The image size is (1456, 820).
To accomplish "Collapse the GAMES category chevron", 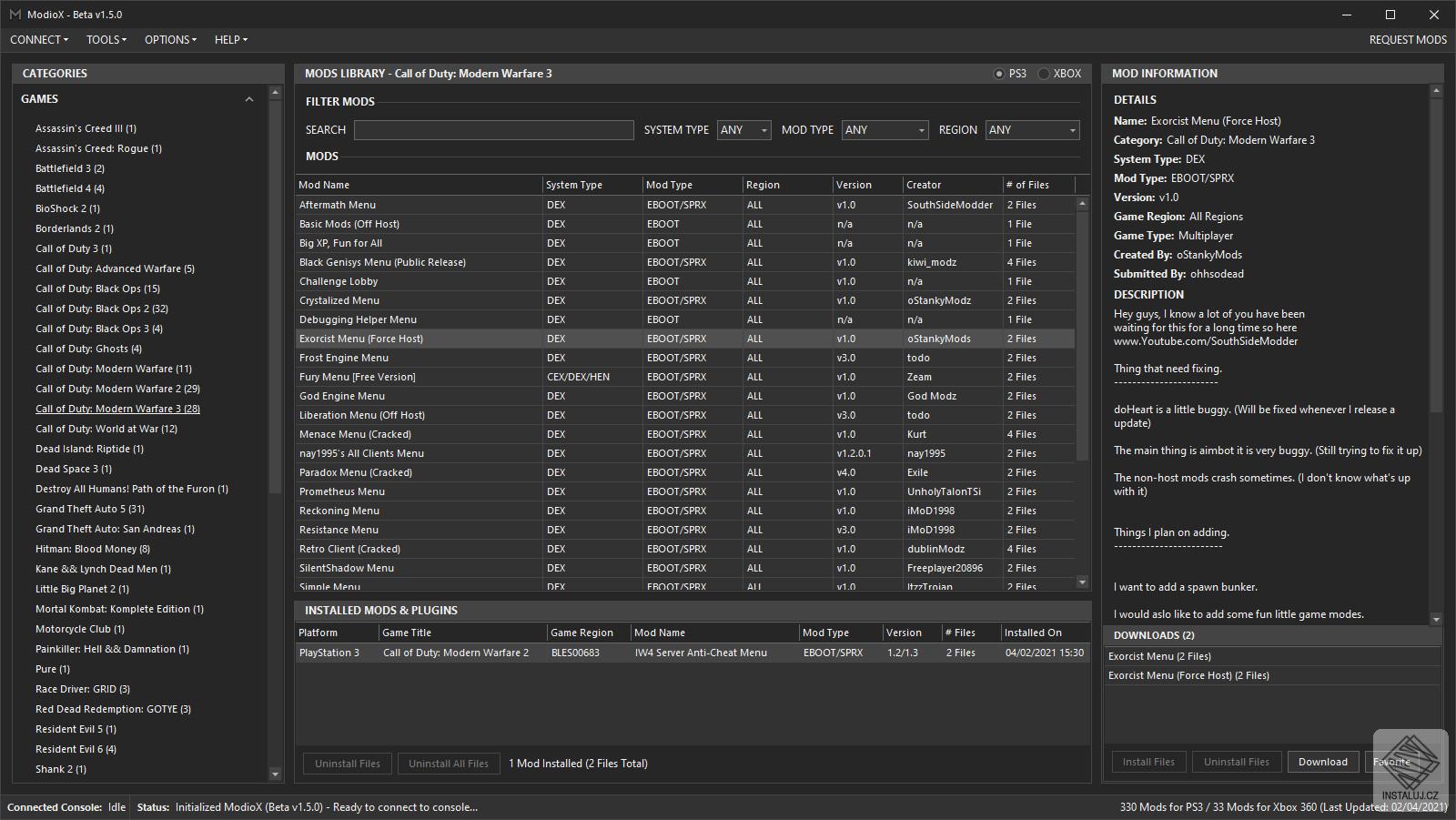I will click(x=249, y=99).
